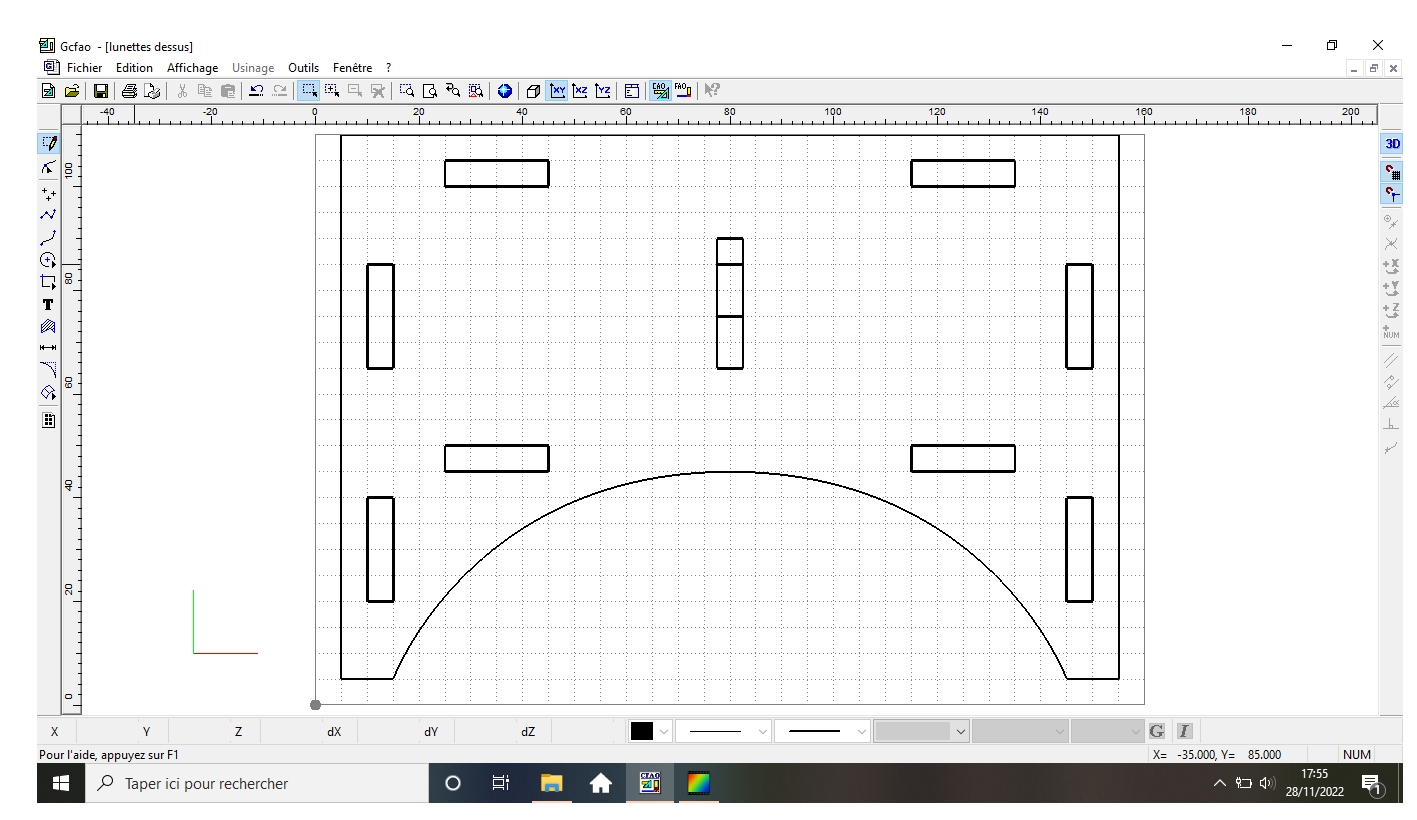Switch to the XZ plane view

[581, 90]
